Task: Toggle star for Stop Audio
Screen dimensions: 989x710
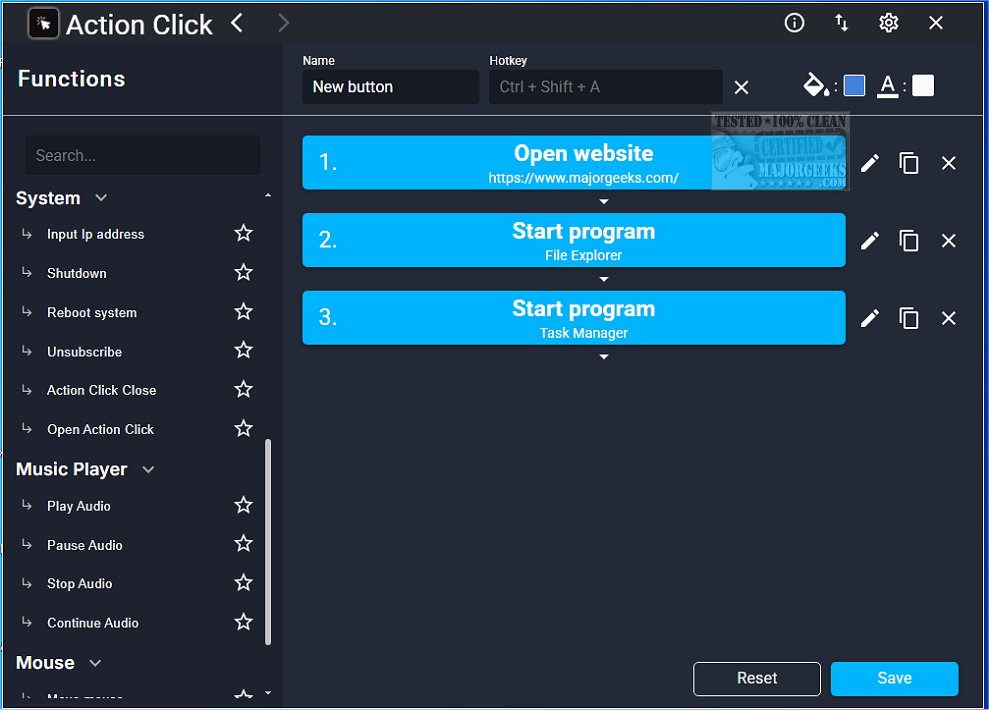Action: (243, 583)
